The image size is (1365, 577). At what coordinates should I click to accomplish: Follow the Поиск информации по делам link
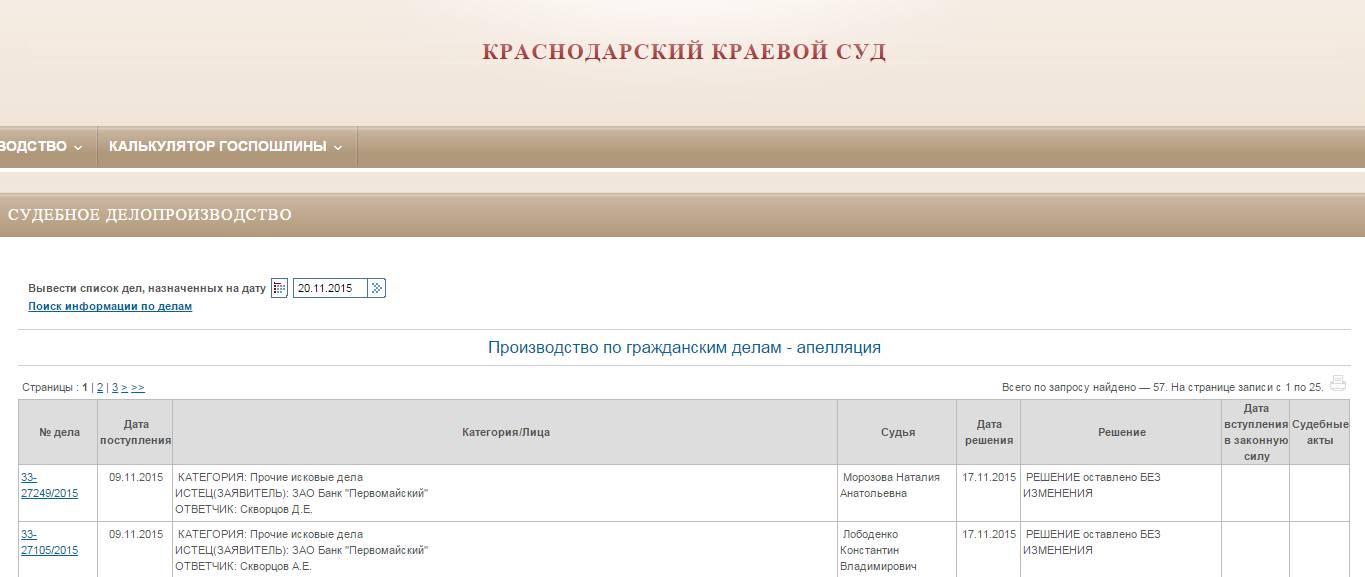coord(109,305)
